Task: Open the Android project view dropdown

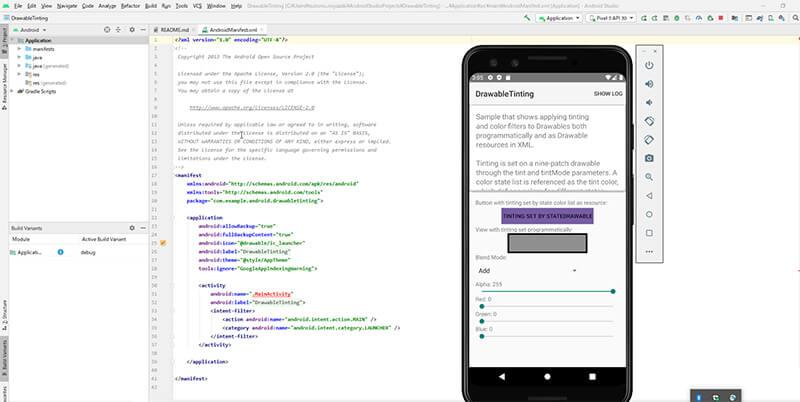Action: pos(30,30)
